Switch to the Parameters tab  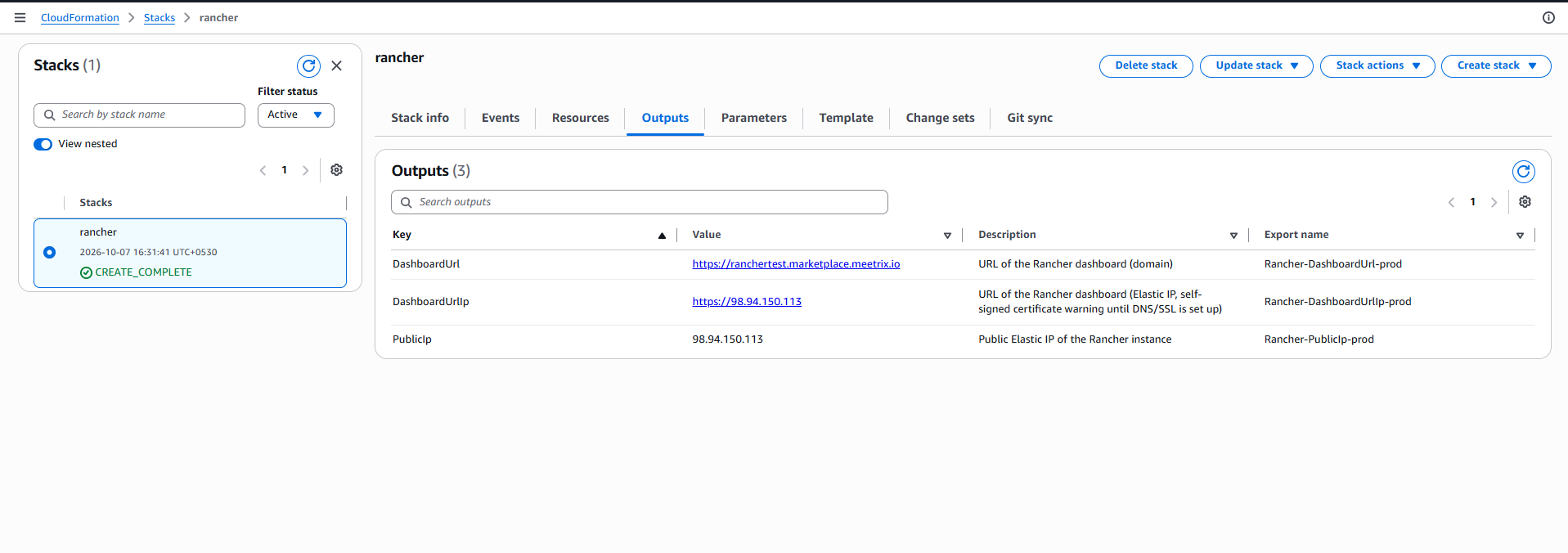pos(753,118)
